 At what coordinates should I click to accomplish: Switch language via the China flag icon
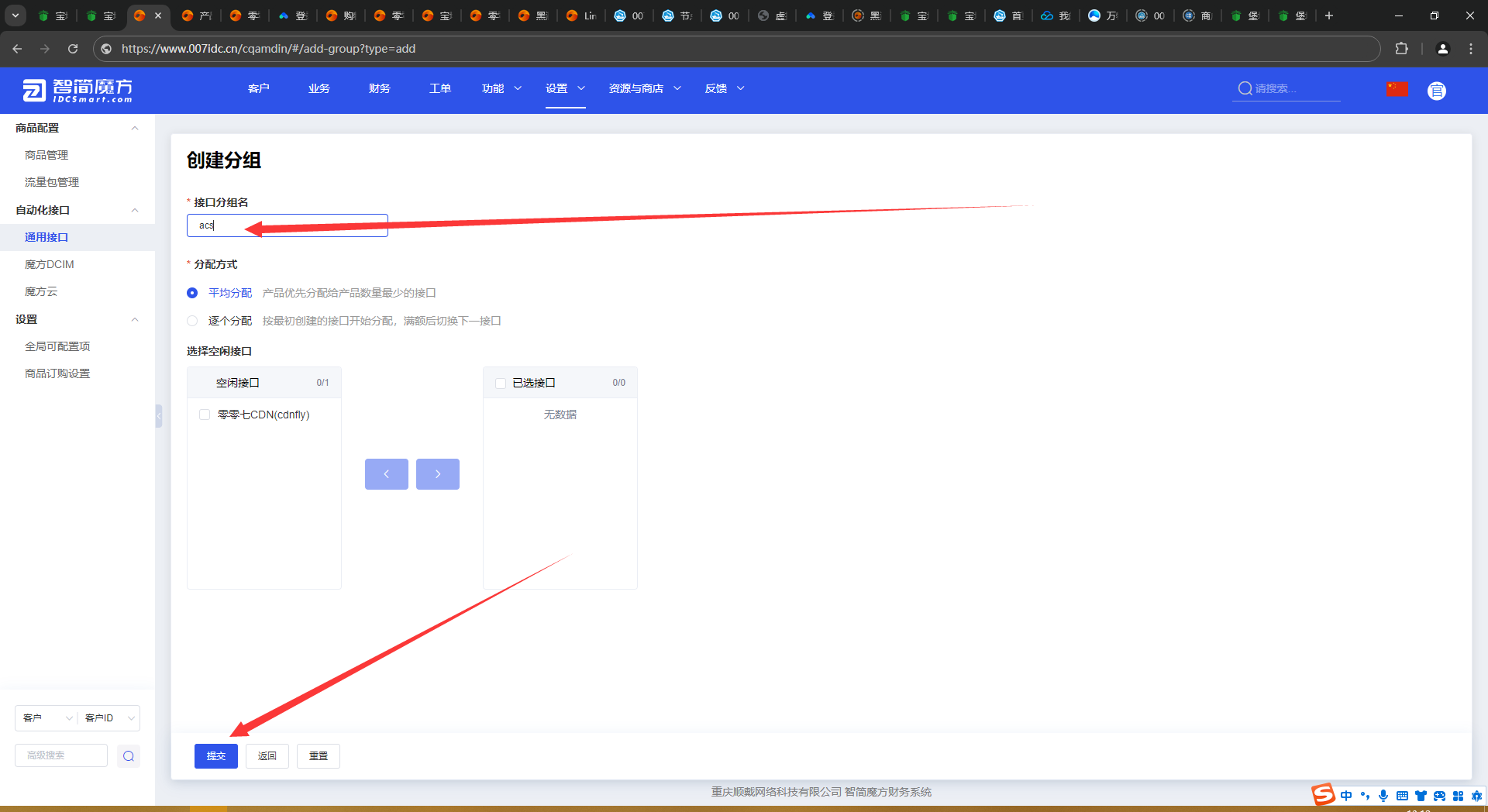pyautogui.click(x=1397, y=89)
